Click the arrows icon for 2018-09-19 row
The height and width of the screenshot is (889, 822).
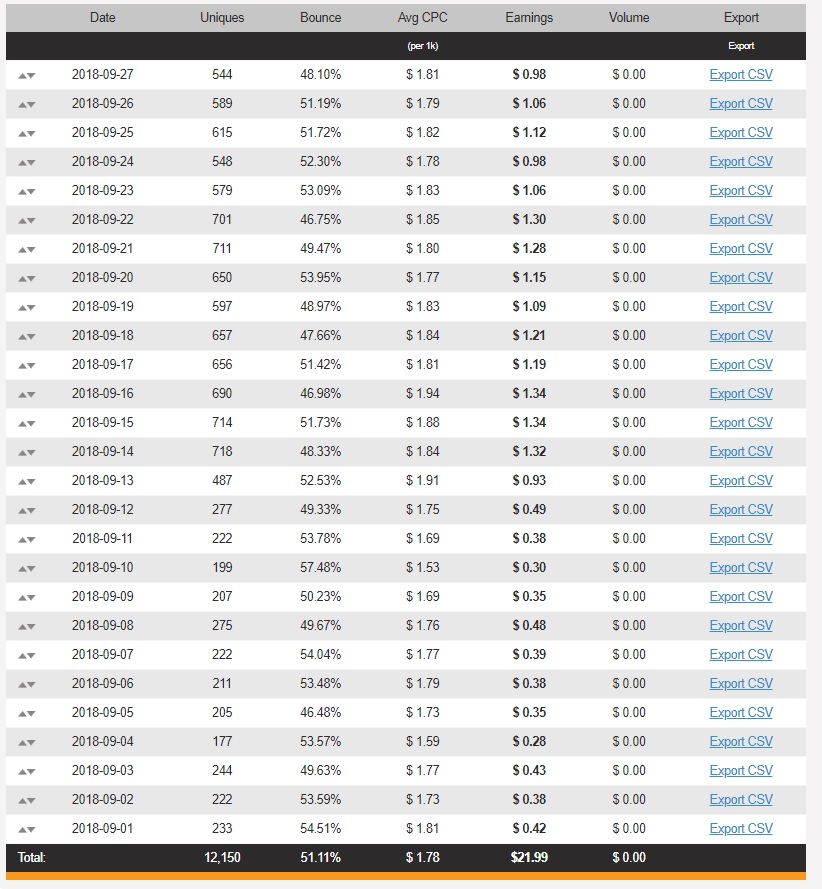(x=27, y=307)
